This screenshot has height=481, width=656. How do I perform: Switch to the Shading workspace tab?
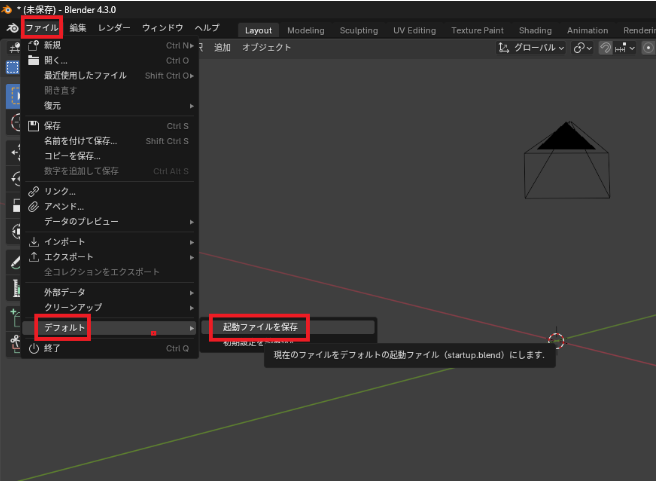(x=535, y=30)
